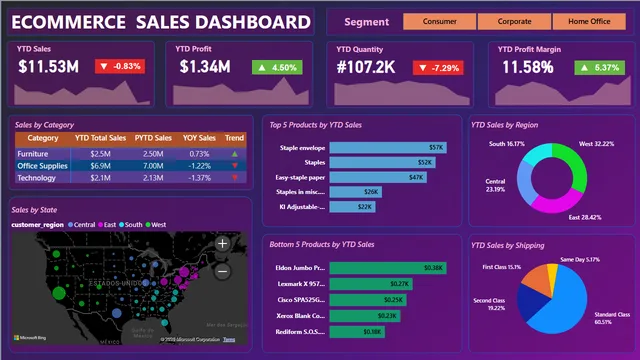640x360 pixels.
Task: Select the Home Office segment button
Action: 589,22
